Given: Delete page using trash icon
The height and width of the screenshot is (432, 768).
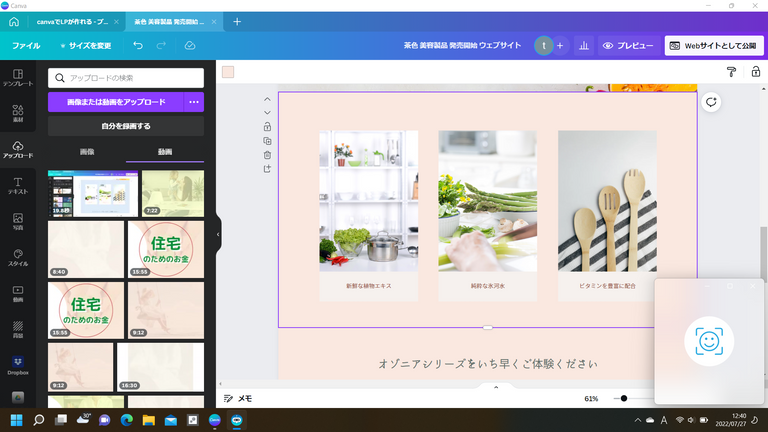Looking at the screenshot, I should point(267,155).
